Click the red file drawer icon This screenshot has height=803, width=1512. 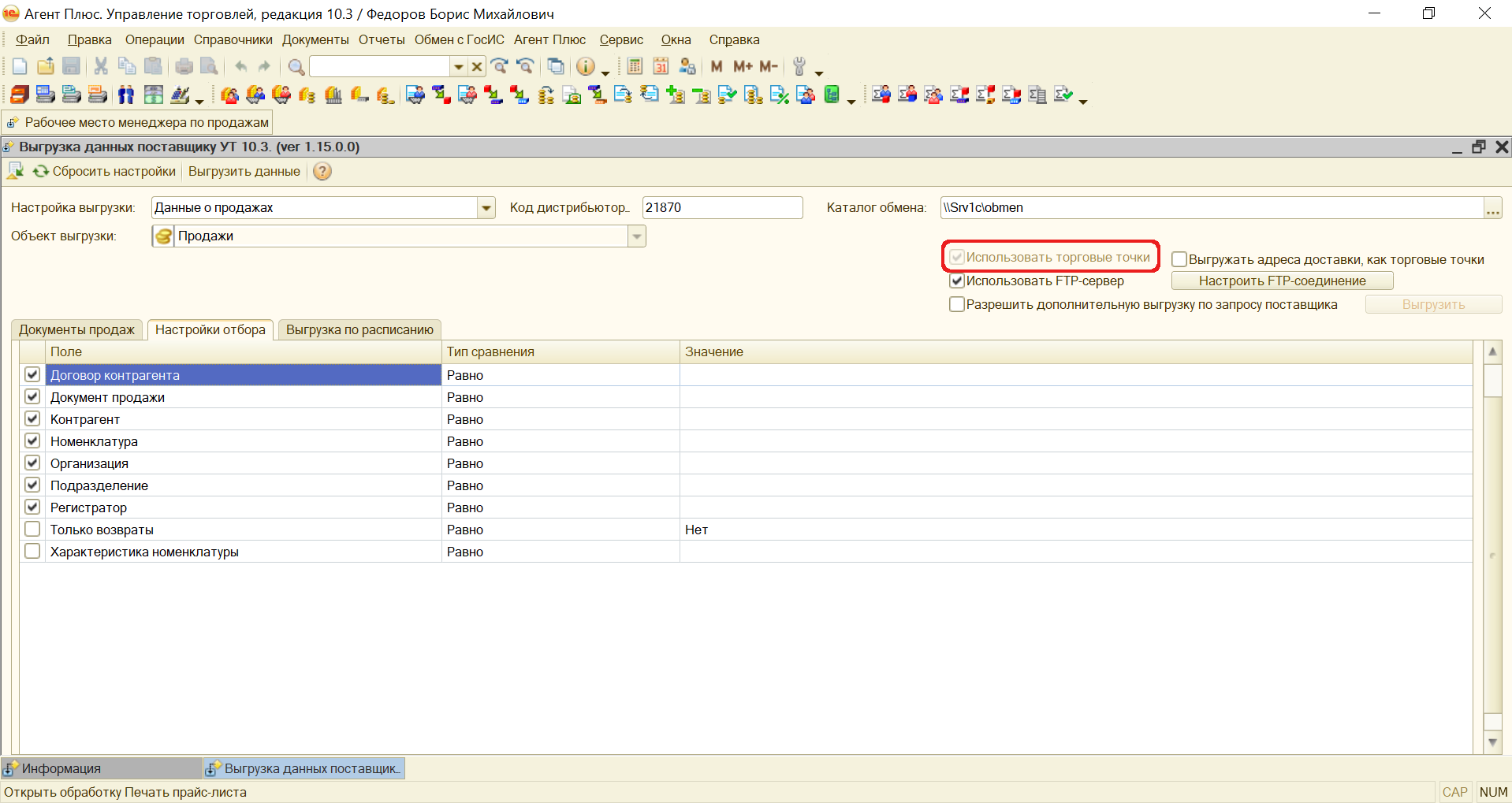click(x=20, y=95)
